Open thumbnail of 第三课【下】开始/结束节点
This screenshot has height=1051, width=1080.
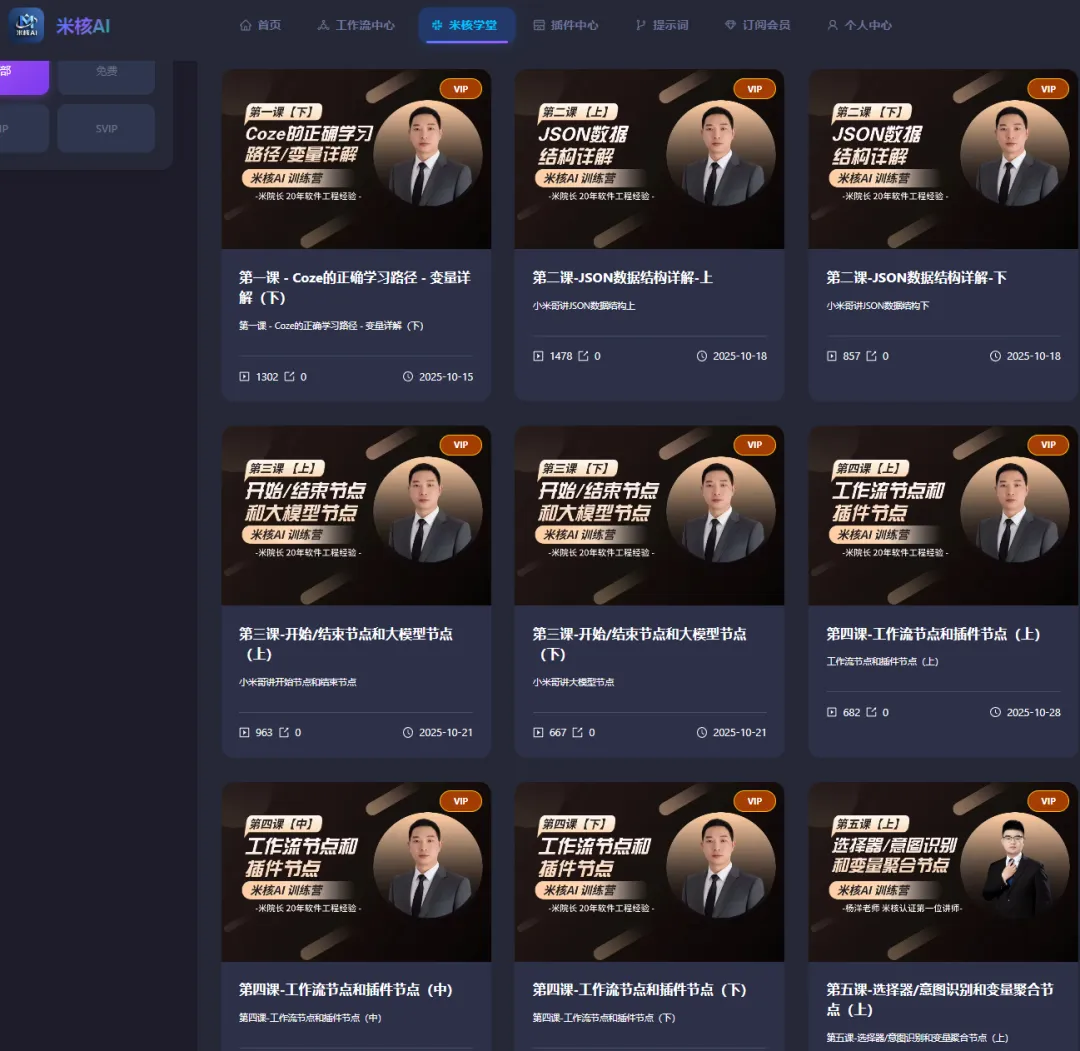pyautogui.click(x=650, y=516)
